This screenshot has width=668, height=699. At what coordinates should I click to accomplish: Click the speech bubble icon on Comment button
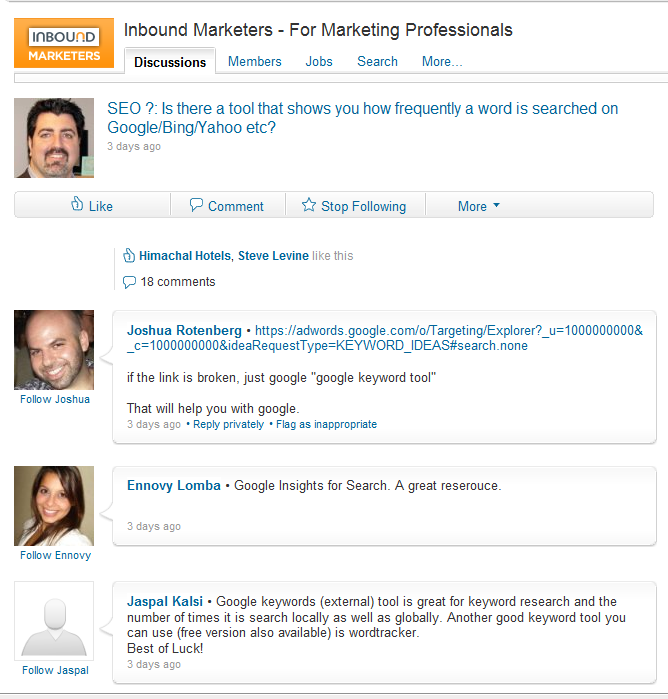(196, 205)
